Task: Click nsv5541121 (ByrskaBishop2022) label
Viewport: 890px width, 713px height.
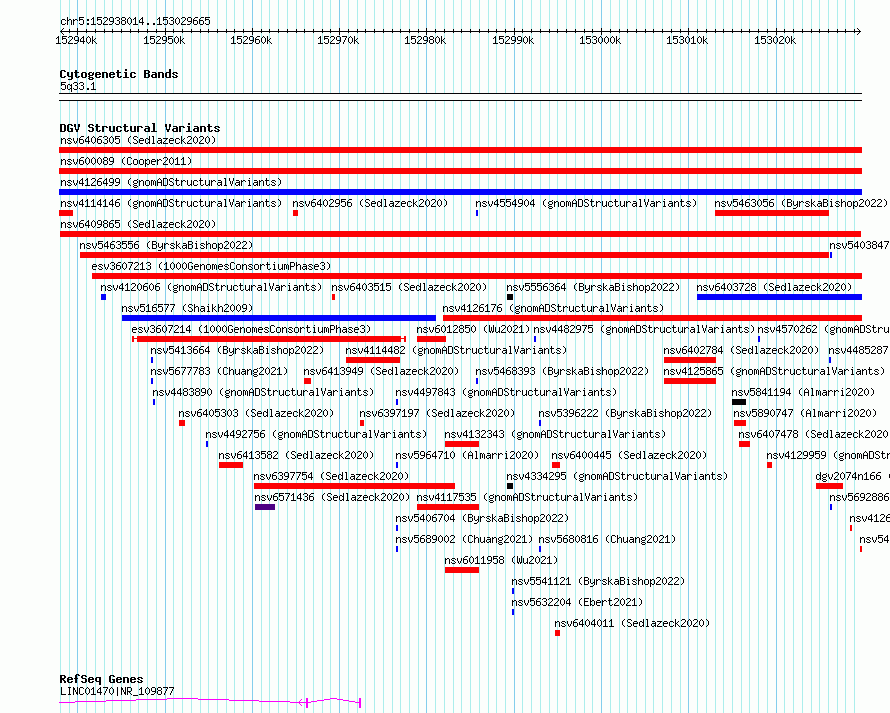Action: coord(598,581)
